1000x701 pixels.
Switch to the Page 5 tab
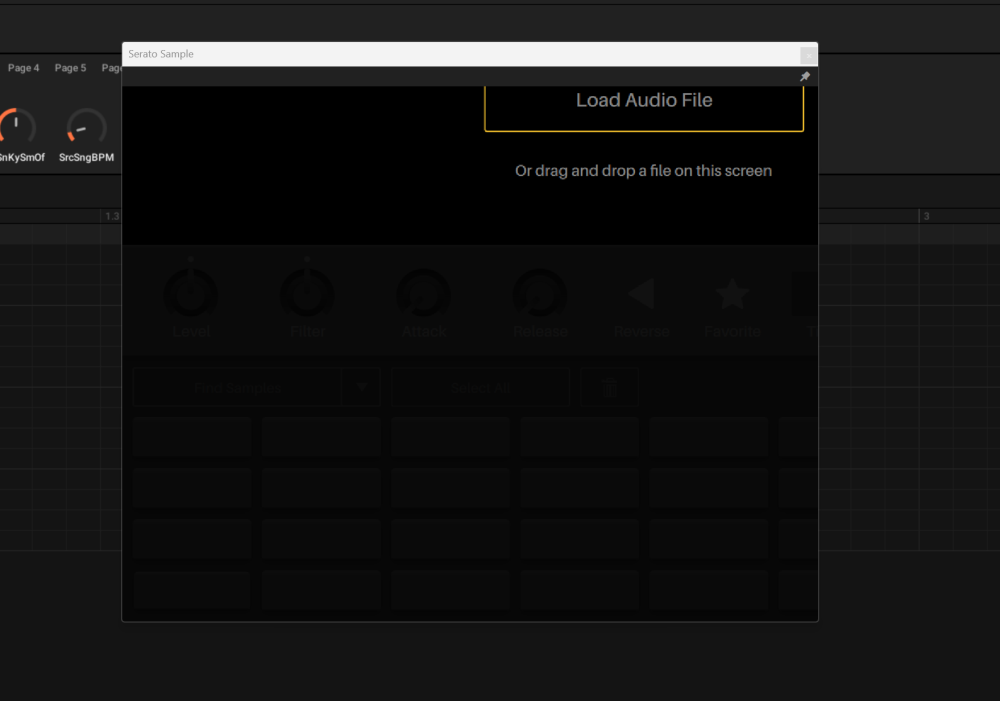[70, 68]
